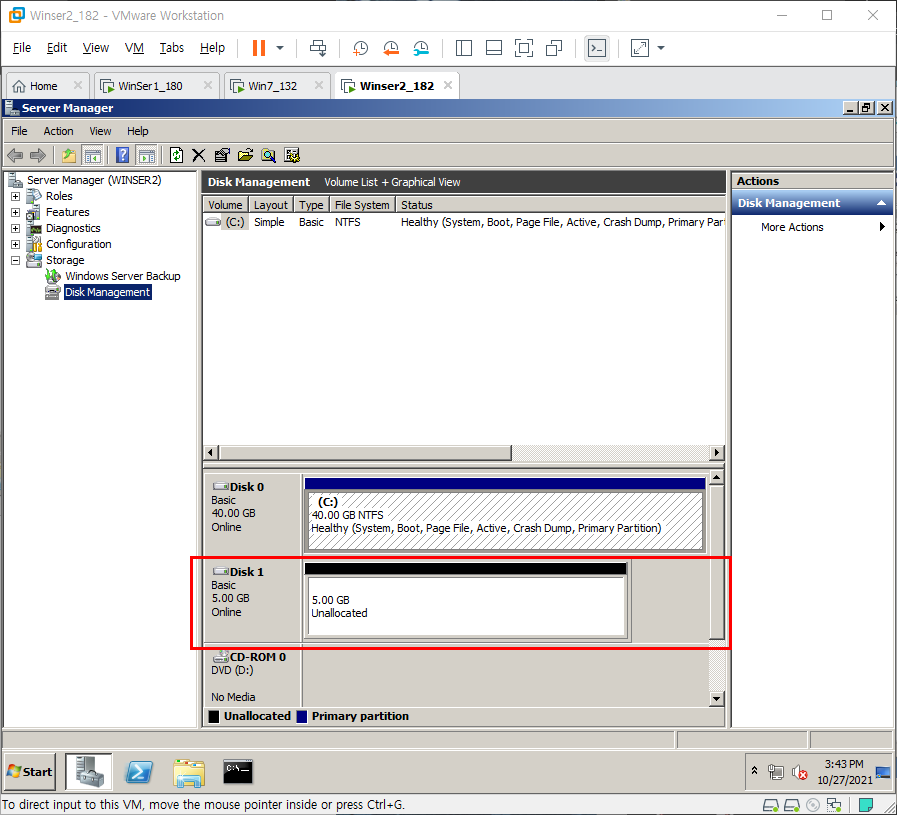Click scroll right arrow of volume list
Screen dimensions: 897x815
click(716, 452)
